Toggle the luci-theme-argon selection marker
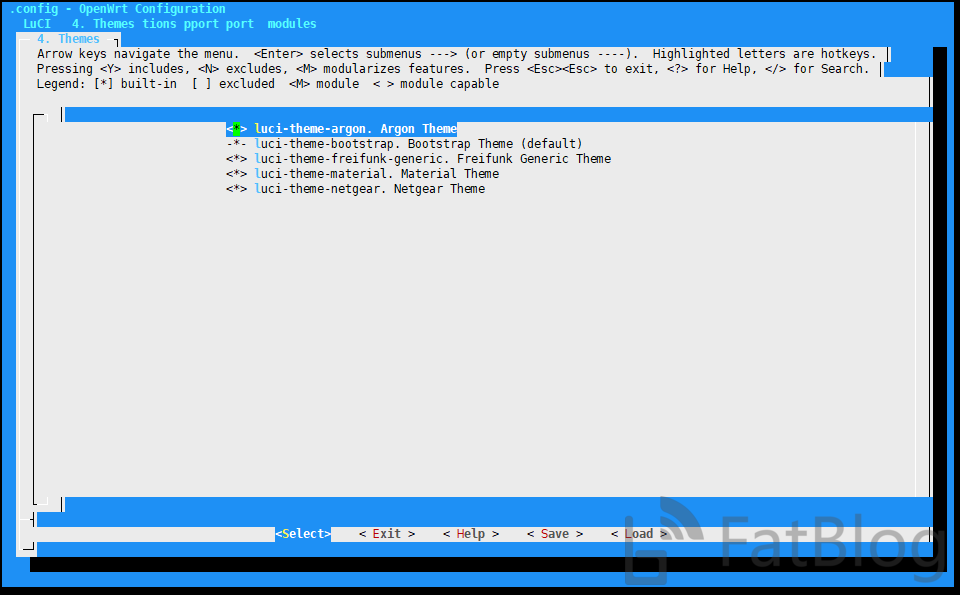The image size is (960, 595). tap(236, 129)
